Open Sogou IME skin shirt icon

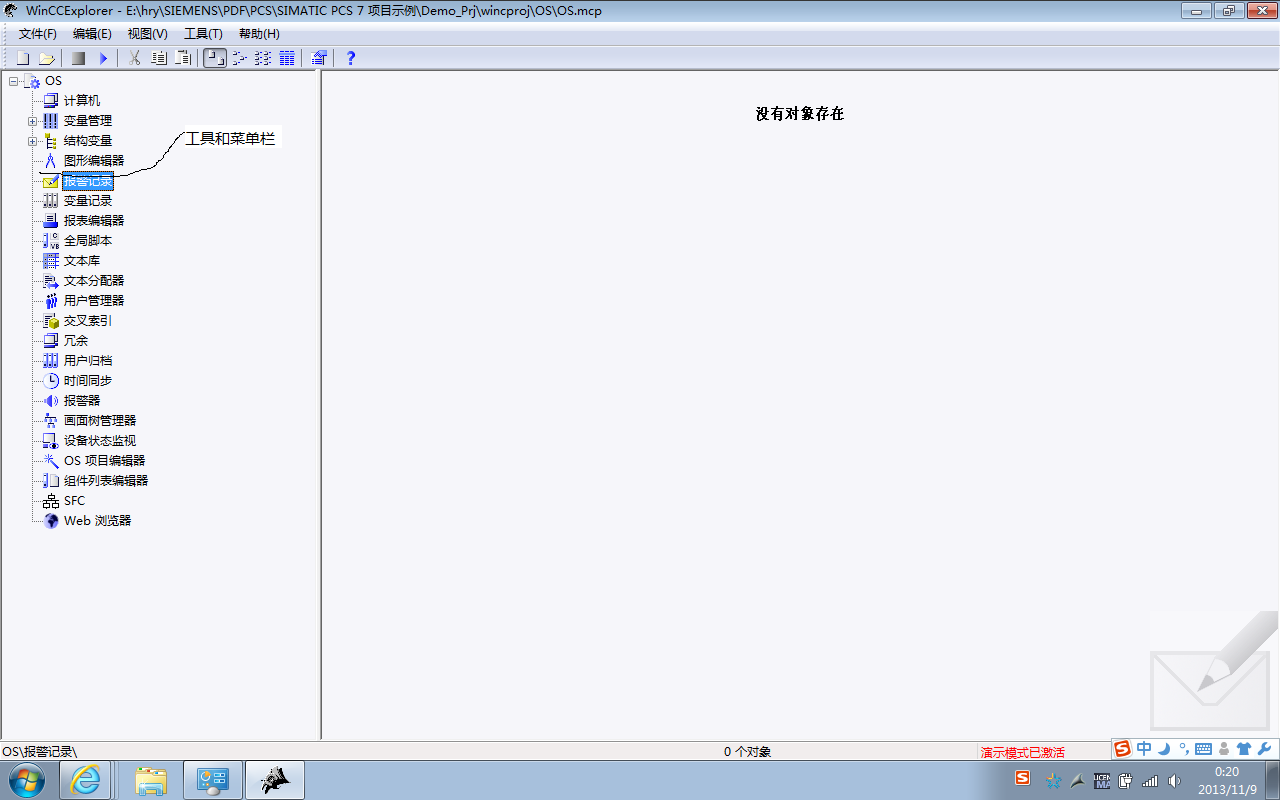[1243, 749]
